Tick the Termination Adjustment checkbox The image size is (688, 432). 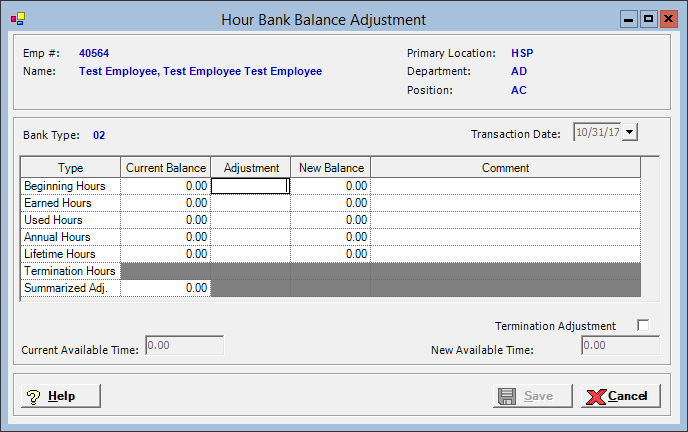[643, 326]
